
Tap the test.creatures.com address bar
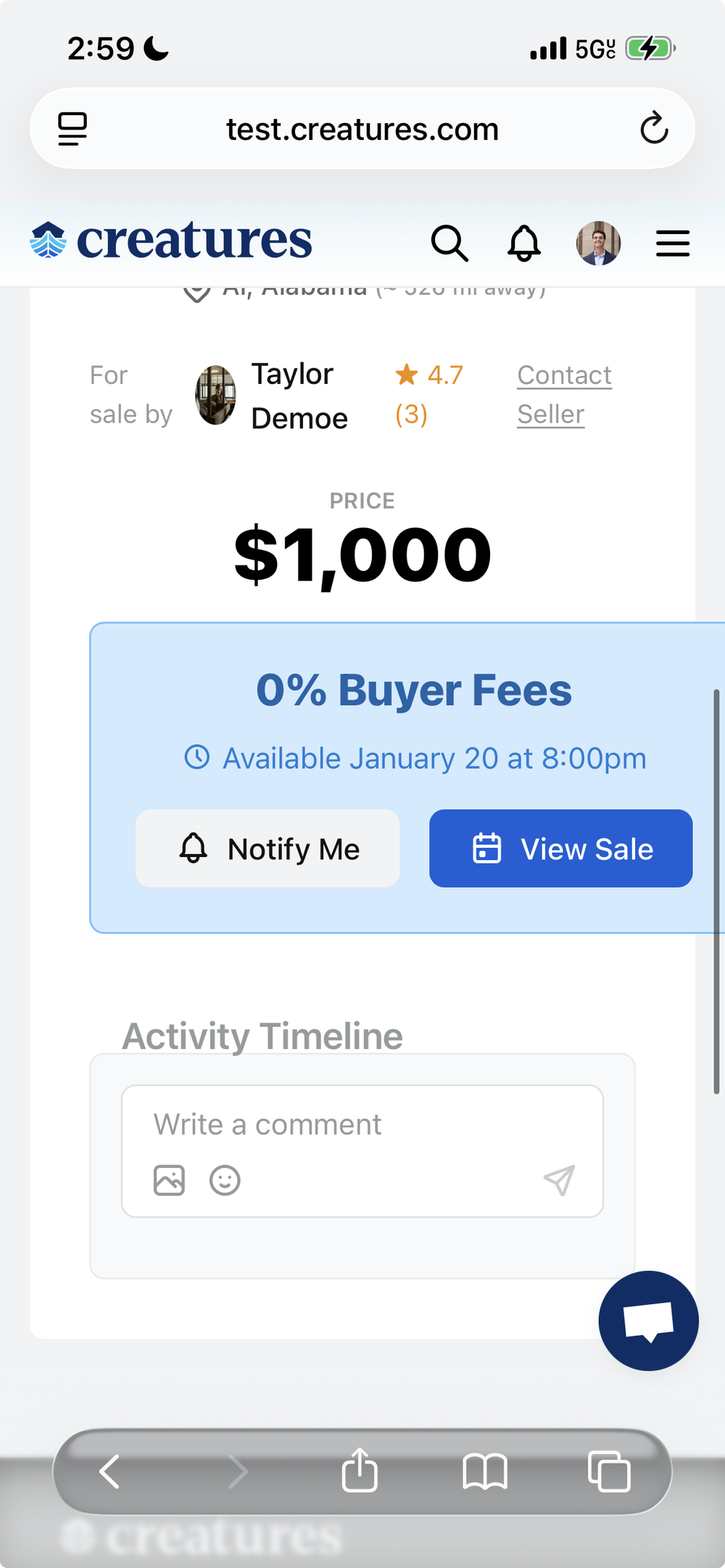(362, 129)
